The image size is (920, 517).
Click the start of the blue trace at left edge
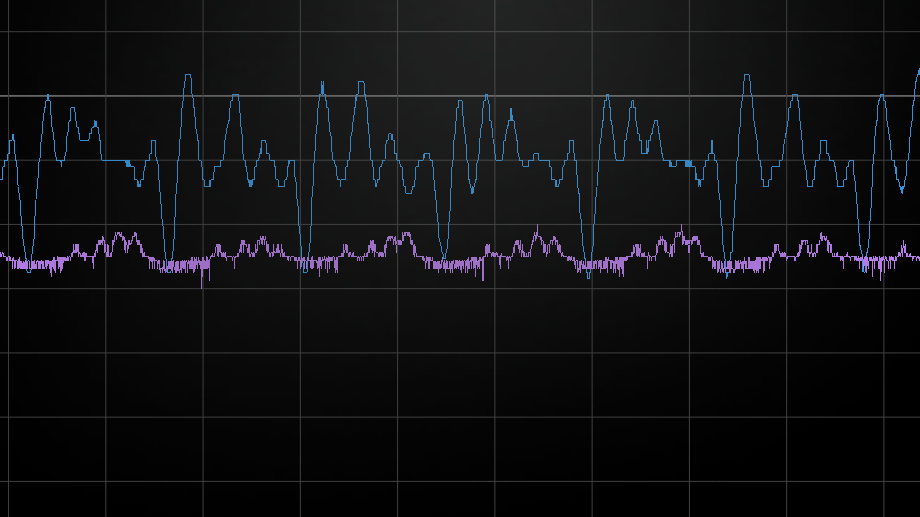[3, 178]
